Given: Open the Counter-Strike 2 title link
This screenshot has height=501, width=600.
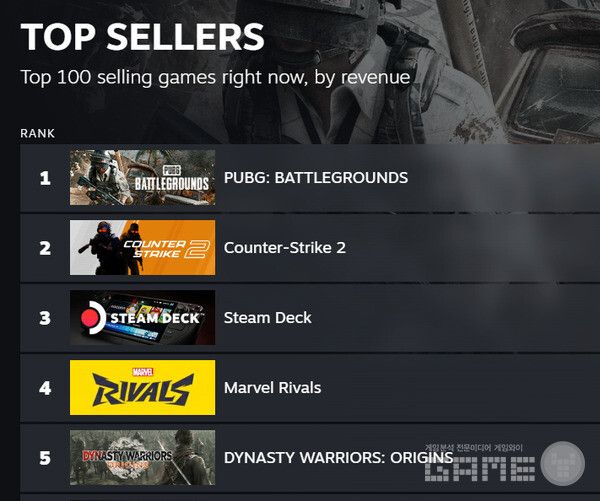Looking at the screenshot, I should pos(285,248).
